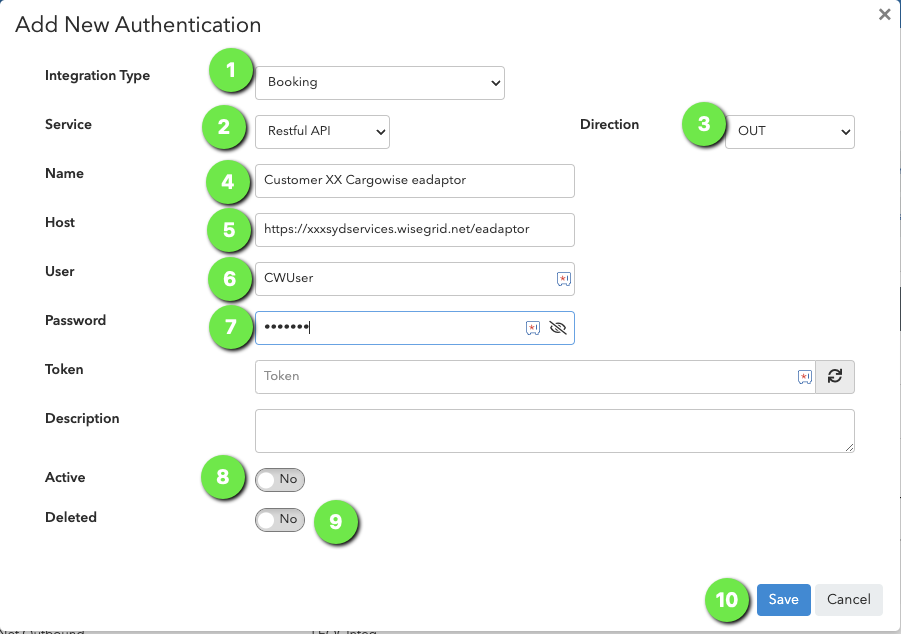Screen dimensions: 901x634
Task: Toggle password visibility eye icon
Action: (557, 328)
